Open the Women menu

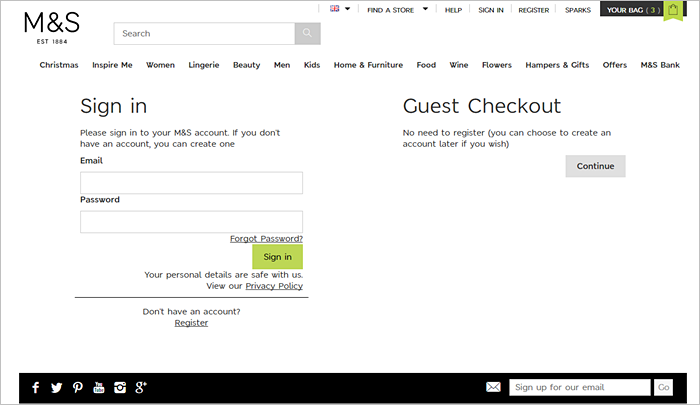pyautogui.click(x=160, y=65)
